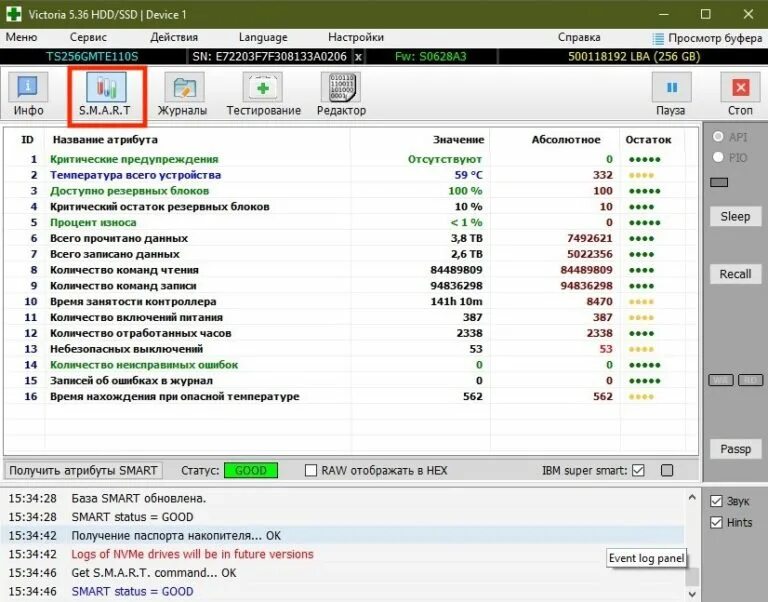Open the S.M.A.R.T tab icon
The image size is (768, 602).
click(106, 87)
